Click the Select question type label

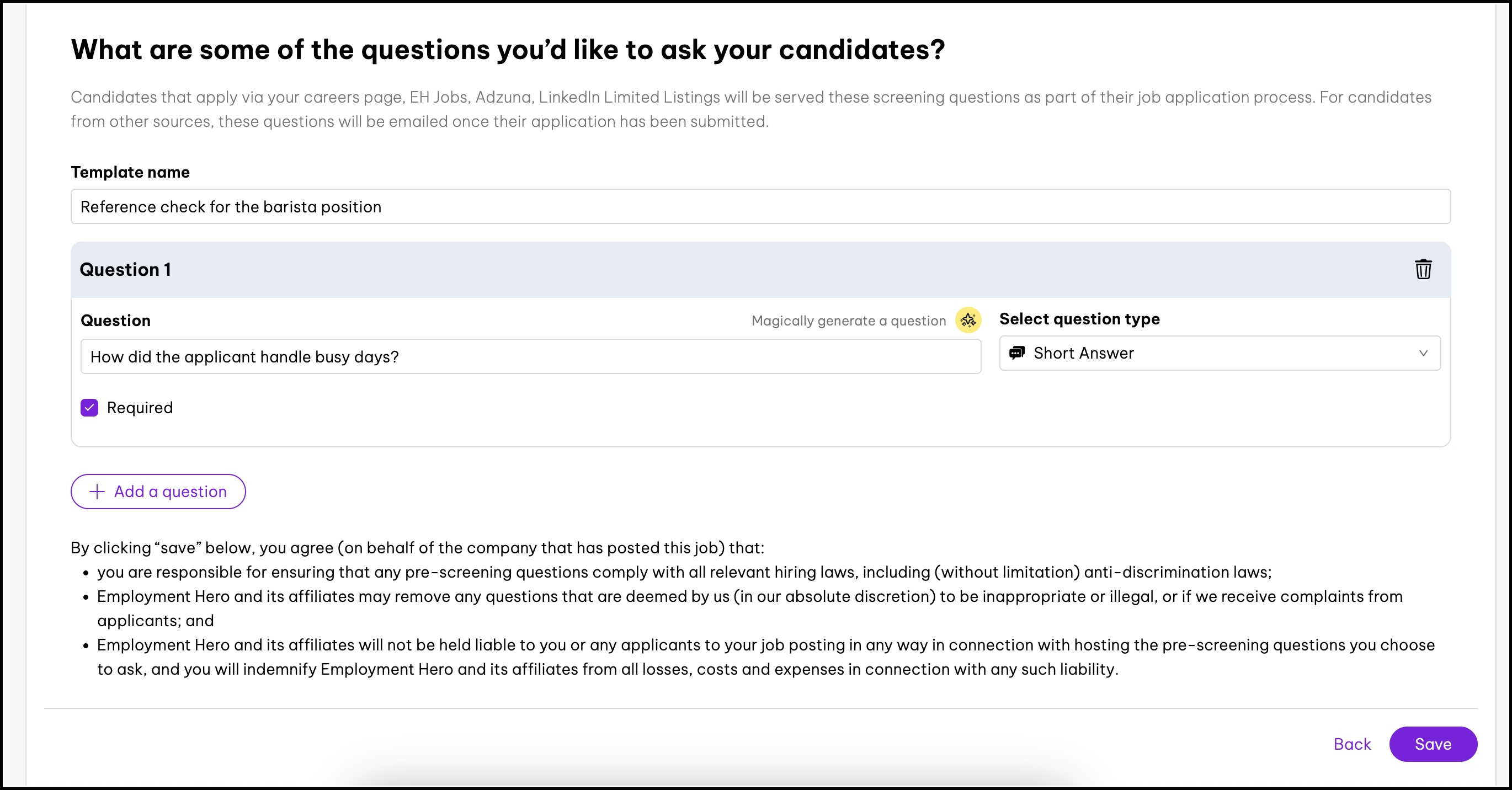[x=1079, y=319]
